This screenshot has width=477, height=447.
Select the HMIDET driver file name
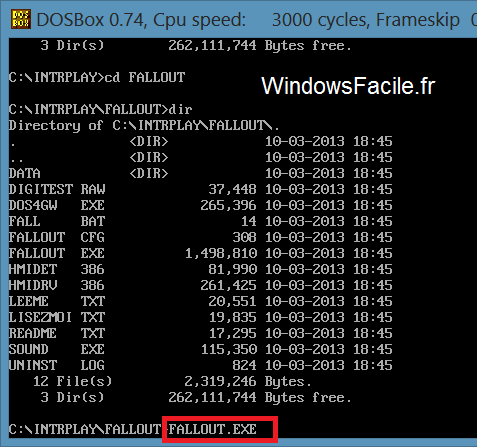tap(33, 269)
